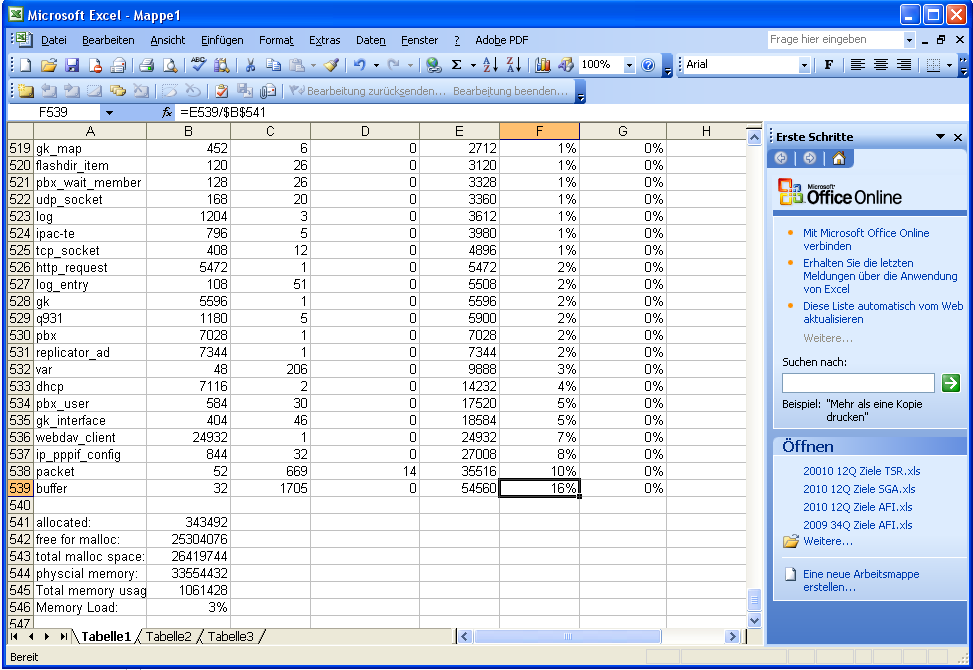Image resolution: width=973 pixels, height=670 pixels.
Task: Open Formatting toolbar options arrow
Action: click(x=963, y=65)
